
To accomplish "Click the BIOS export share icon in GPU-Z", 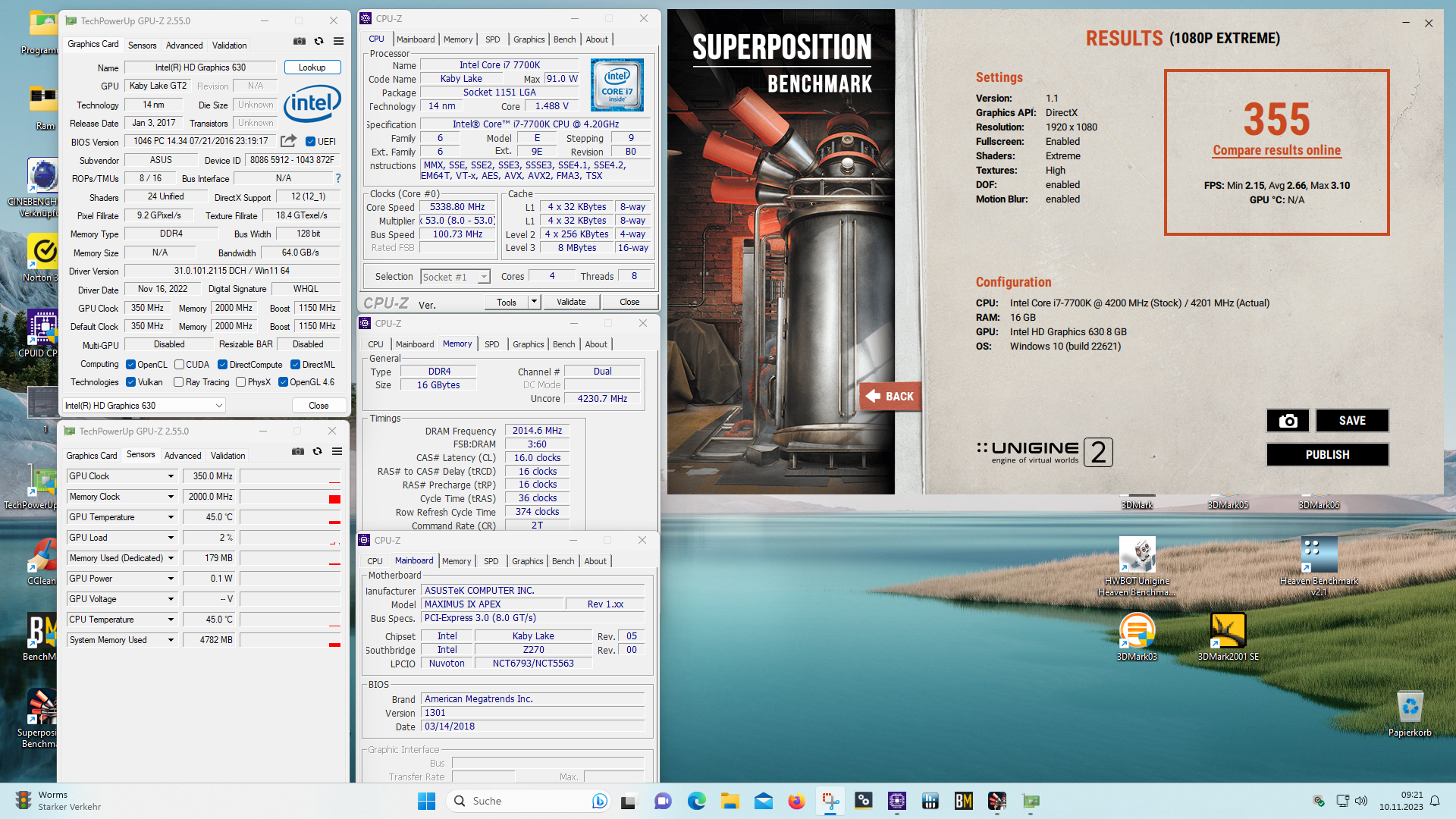I will tap(288, 141).
